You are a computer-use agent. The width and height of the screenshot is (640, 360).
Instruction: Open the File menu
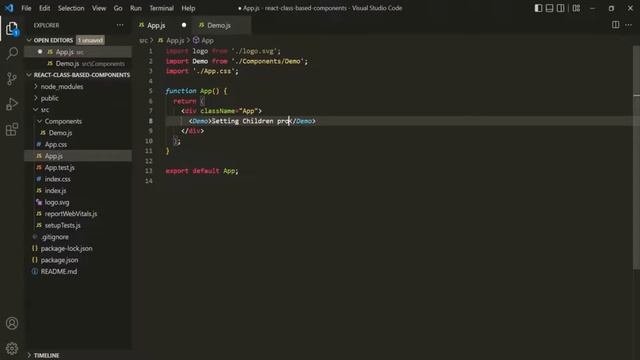[26, 8]
